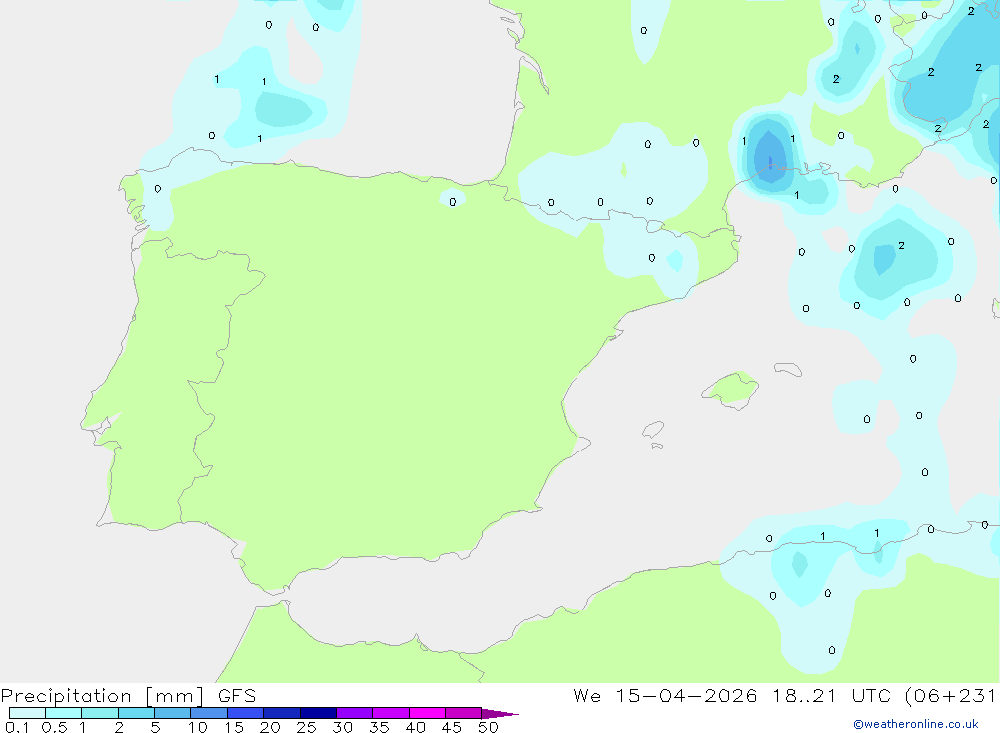
Task: Click the '0.1' legend scale label
Action: 17,727
